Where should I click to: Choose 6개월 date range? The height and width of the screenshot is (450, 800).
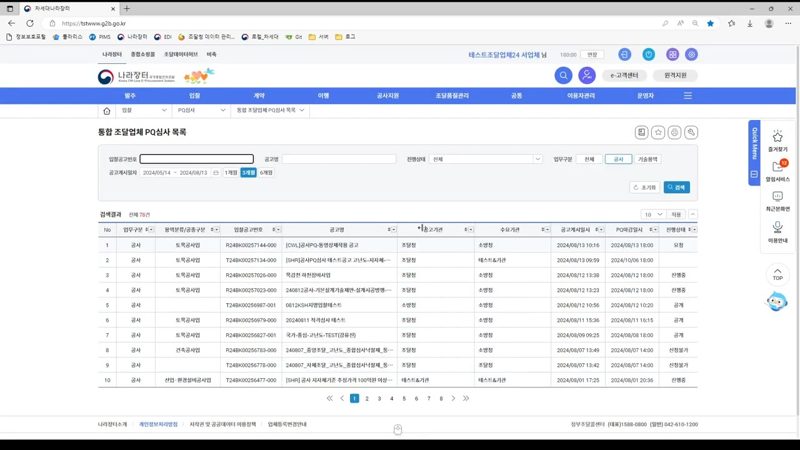click(x=266, y=173)
